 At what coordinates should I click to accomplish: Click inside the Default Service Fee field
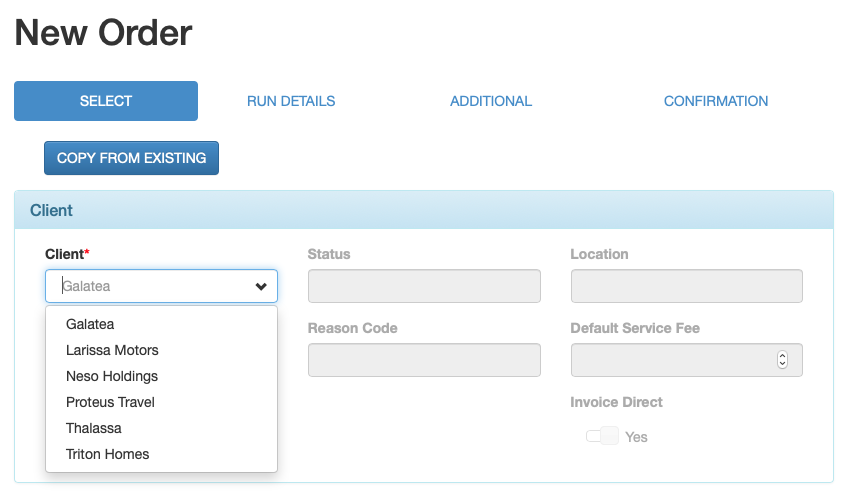[670, 360]
